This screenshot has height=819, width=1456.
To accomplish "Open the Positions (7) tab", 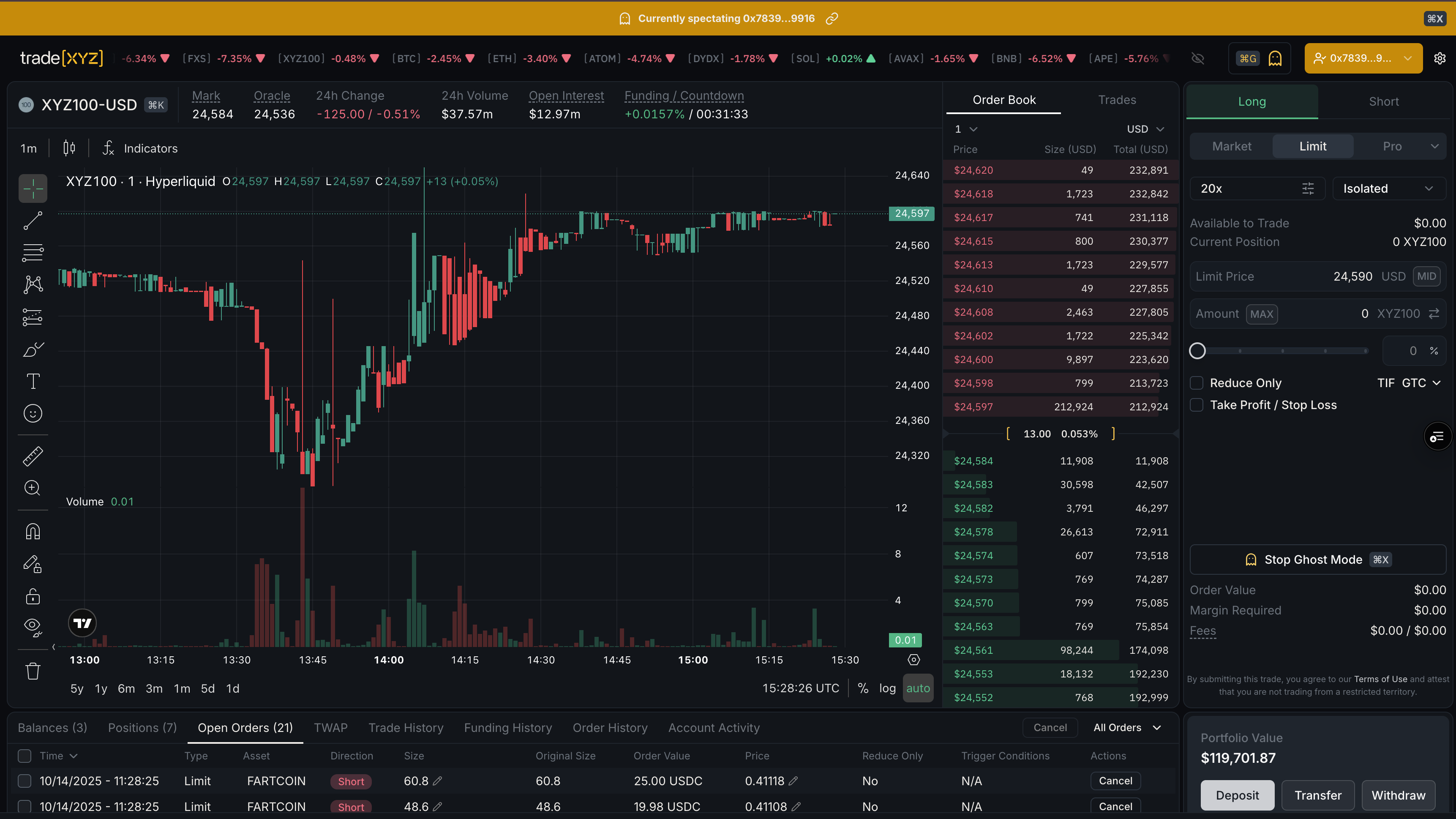I will (x=142, y=727).
